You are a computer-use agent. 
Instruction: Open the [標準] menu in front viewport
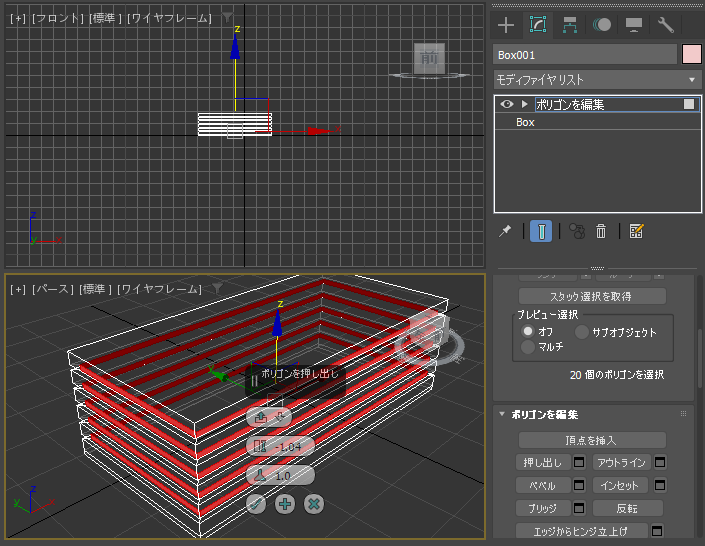pyautogui.click(x=105, y=18)
